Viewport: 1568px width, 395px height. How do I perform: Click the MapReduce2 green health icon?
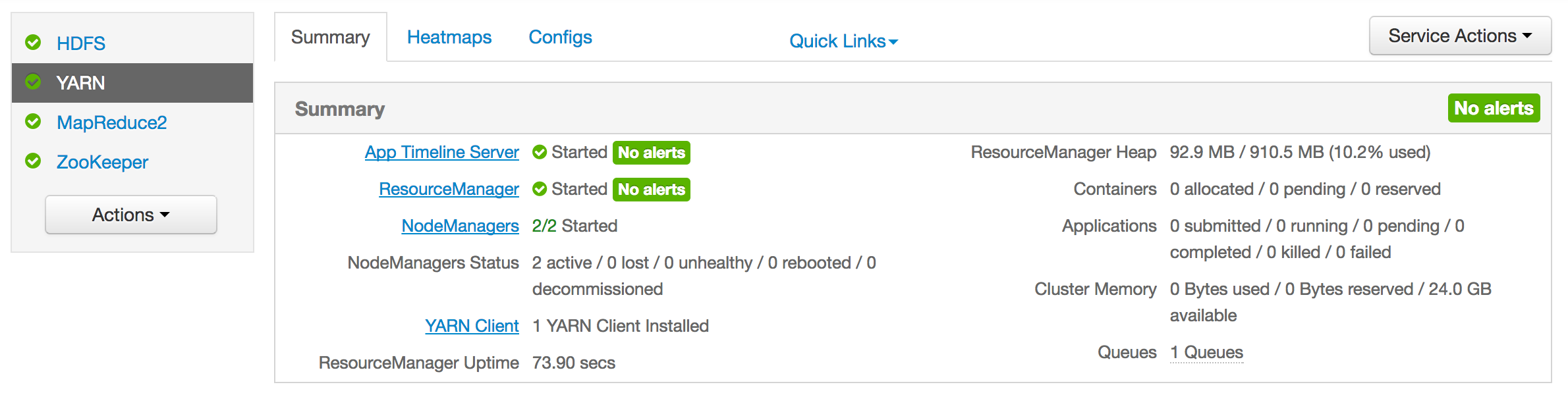click(x=33, y=122)
